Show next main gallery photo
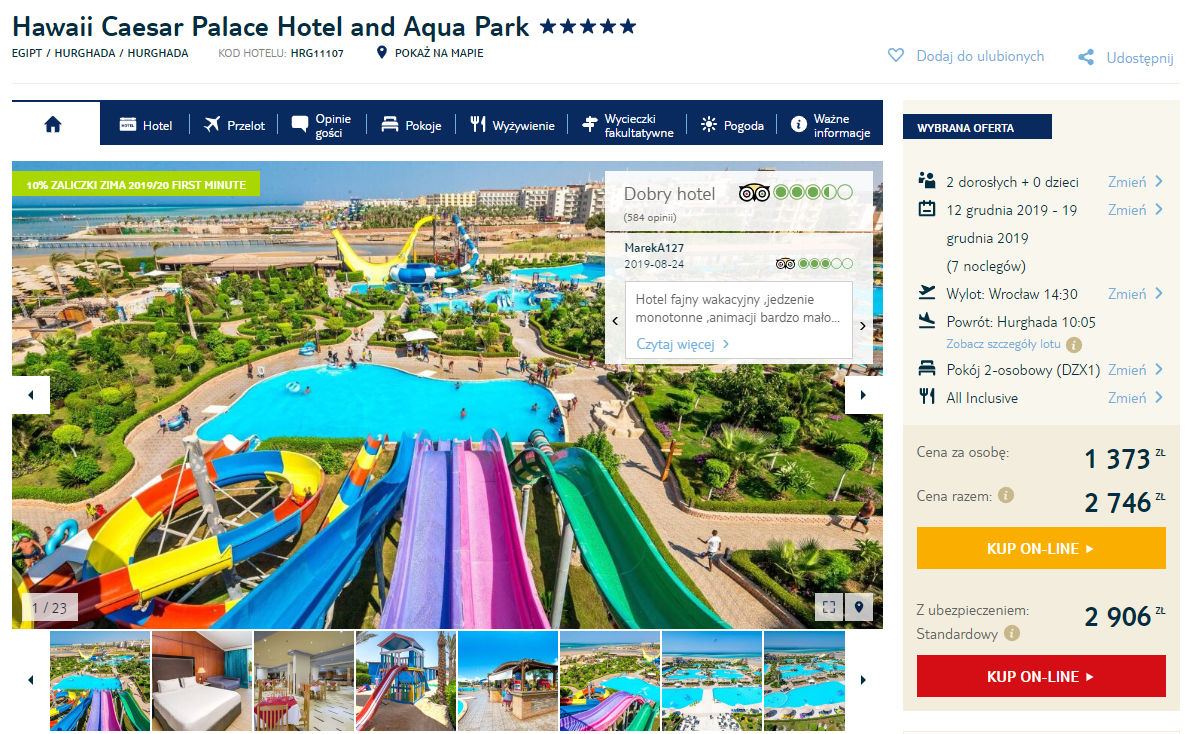This screenshot has height=734, width=1188. 864,395
